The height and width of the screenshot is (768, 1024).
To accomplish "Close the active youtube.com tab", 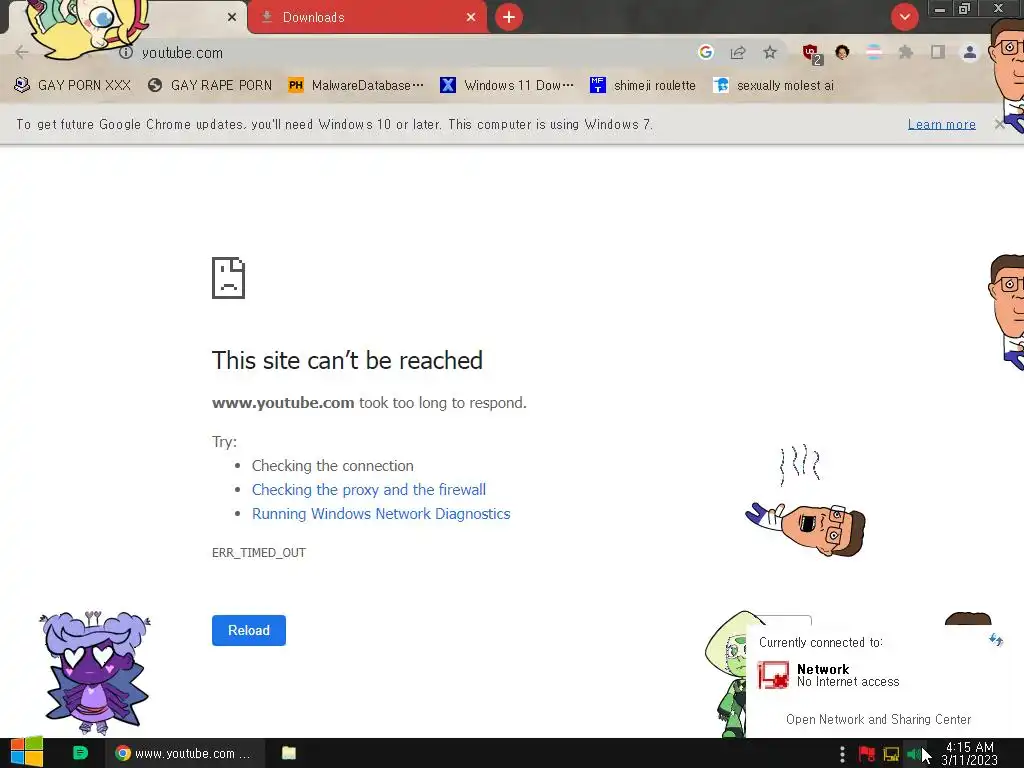I will tap(232, 17).
